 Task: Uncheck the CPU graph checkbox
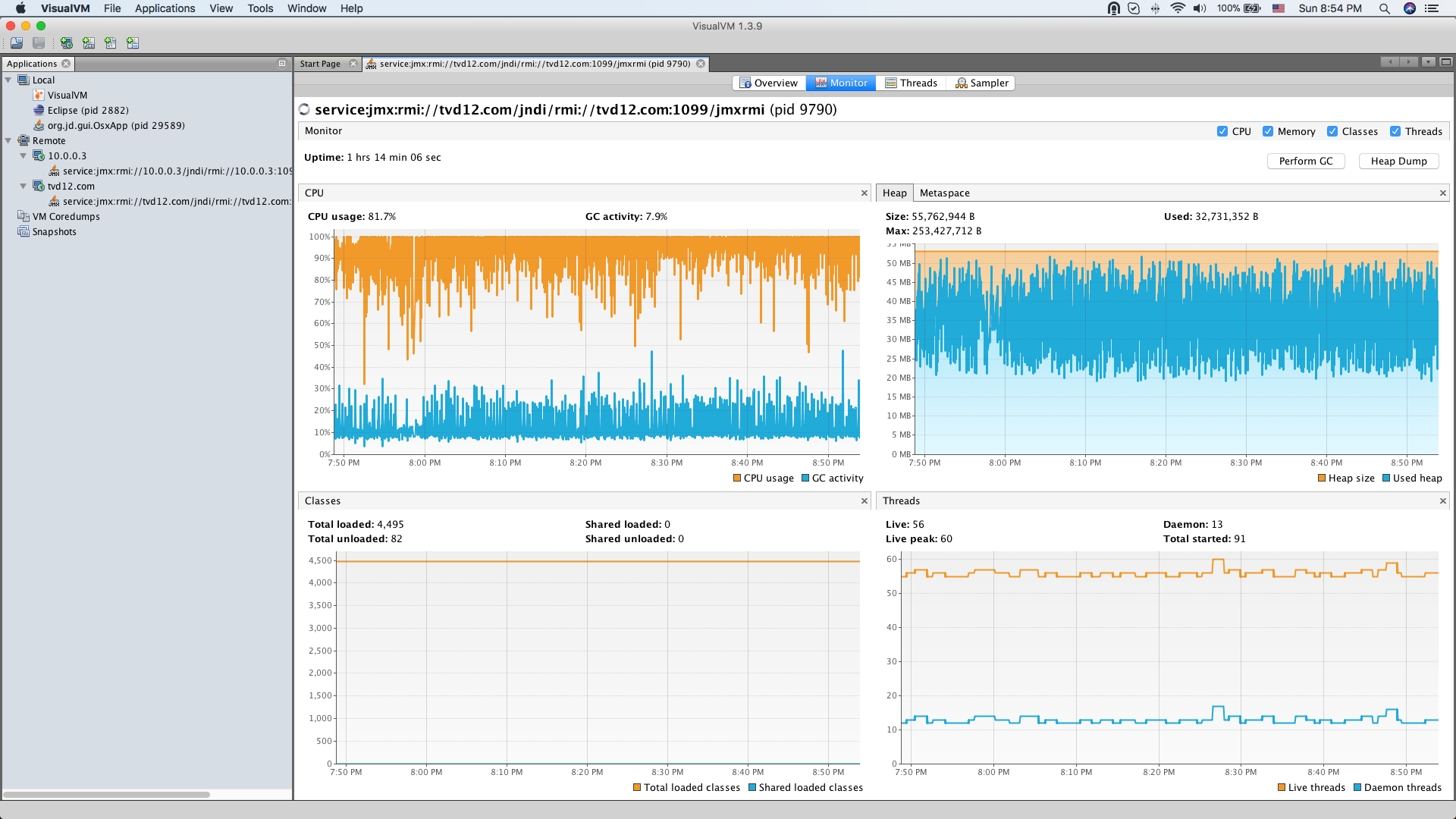(x=1222, y=131)
